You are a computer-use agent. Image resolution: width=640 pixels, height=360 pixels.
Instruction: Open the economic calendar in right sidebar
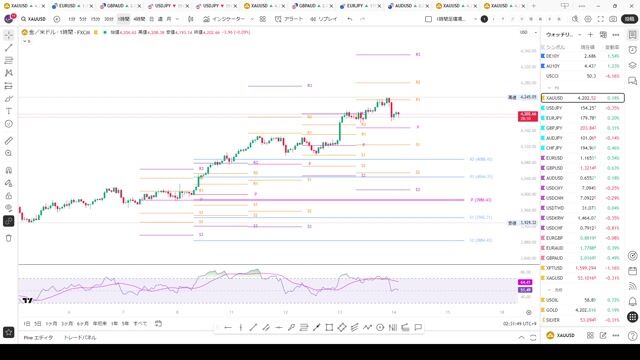point(632,271)
